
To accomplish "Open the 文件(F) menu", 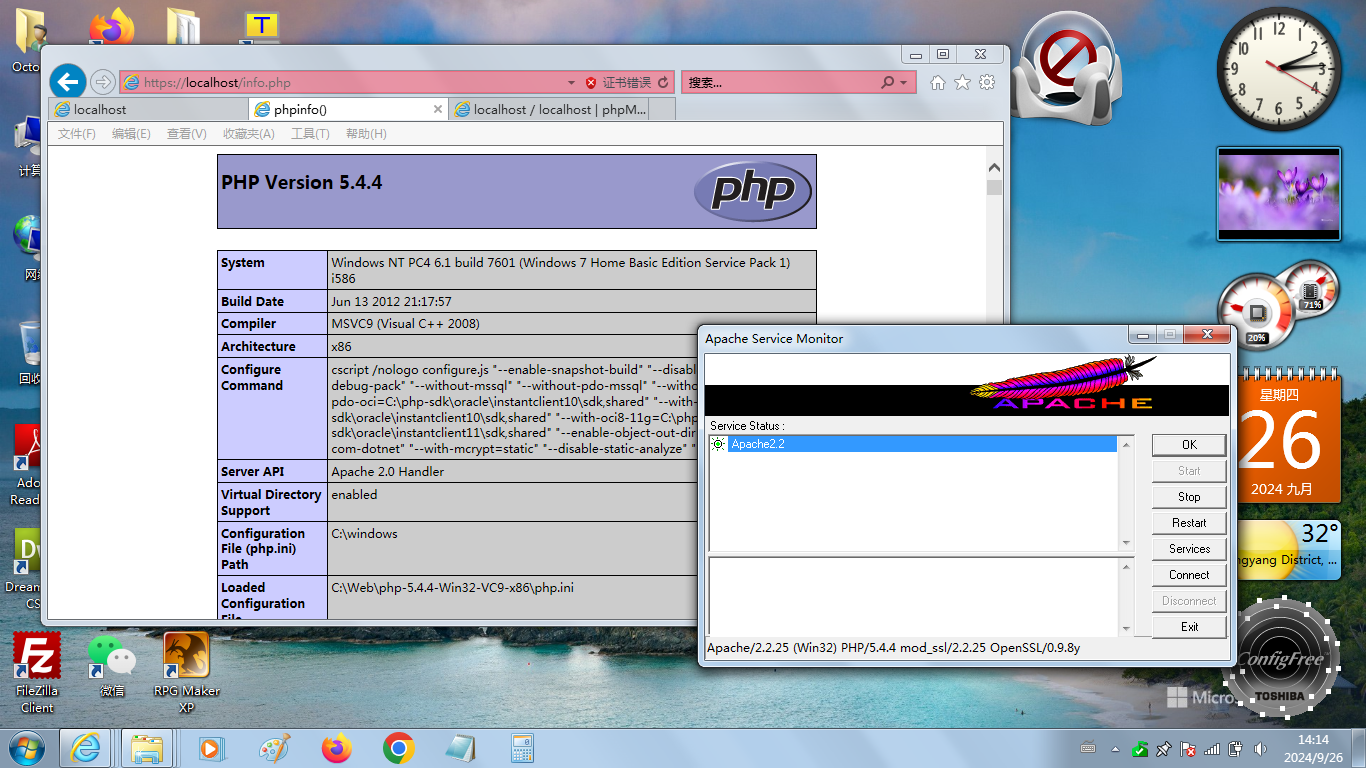I will [77, 134].
